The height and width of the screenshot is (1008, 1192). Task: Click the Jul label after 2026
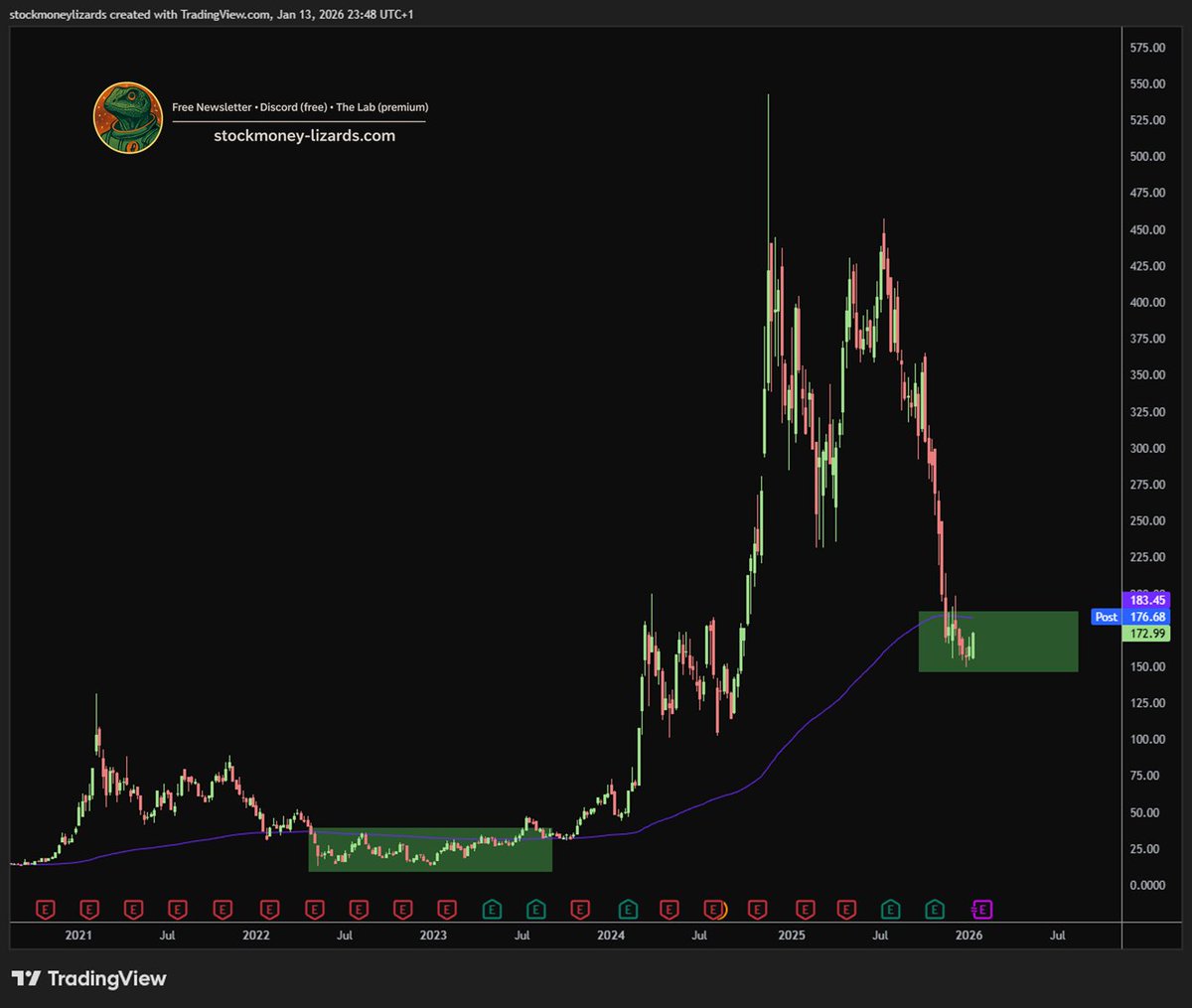click(1058, 936)
